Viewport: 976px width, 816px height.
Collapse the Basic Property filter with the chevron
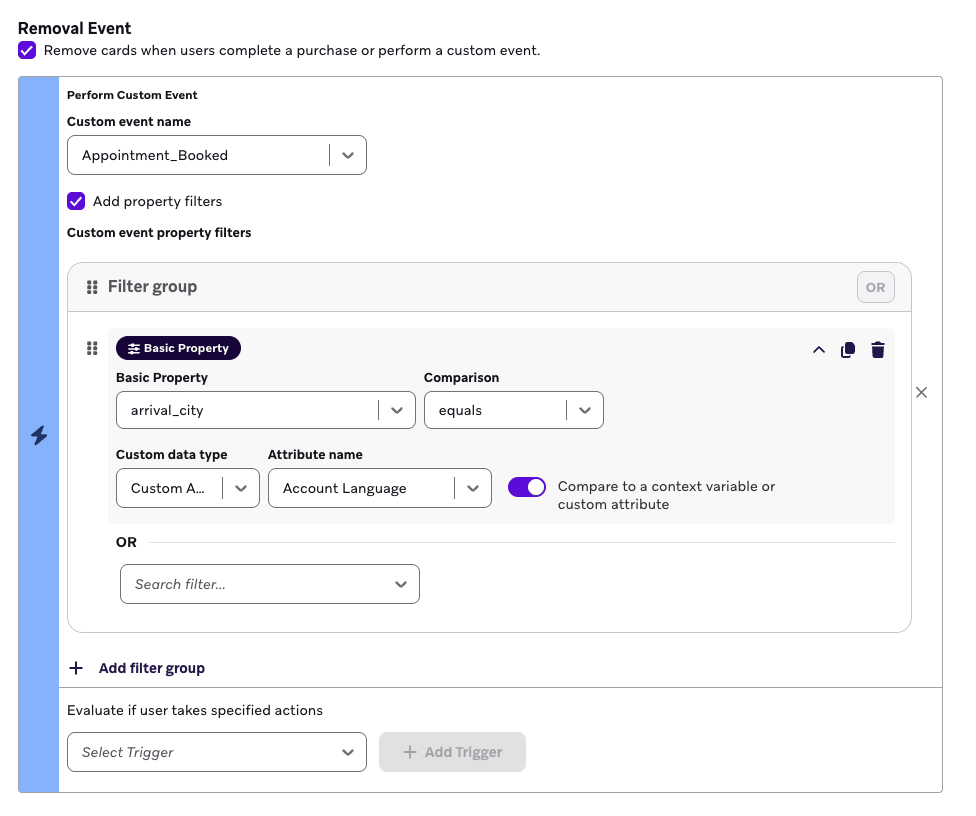pyautogui.click(x=818, y=349)
